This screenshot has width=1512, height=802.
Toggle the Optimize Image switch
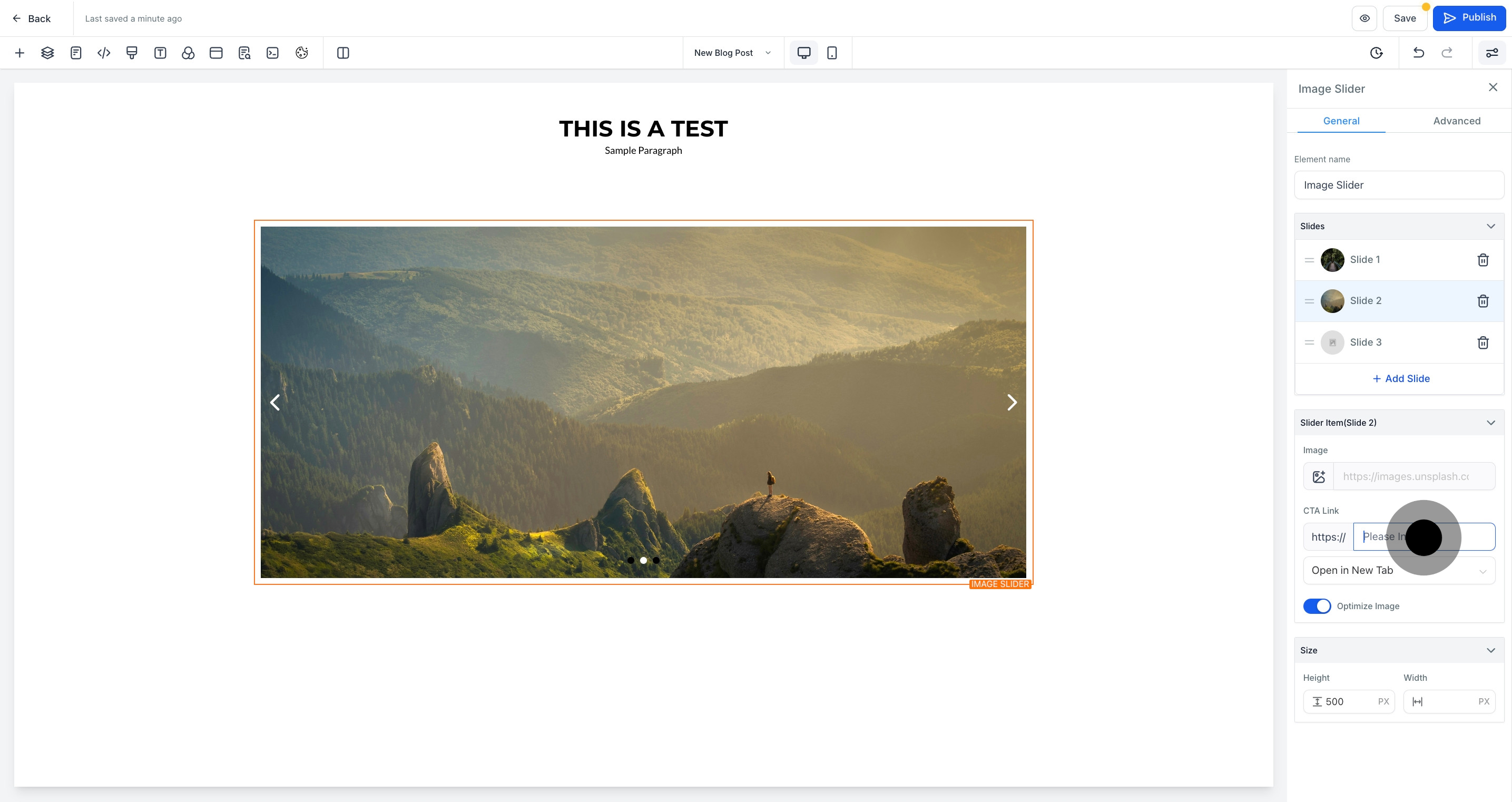click(x=1317, y=606)
